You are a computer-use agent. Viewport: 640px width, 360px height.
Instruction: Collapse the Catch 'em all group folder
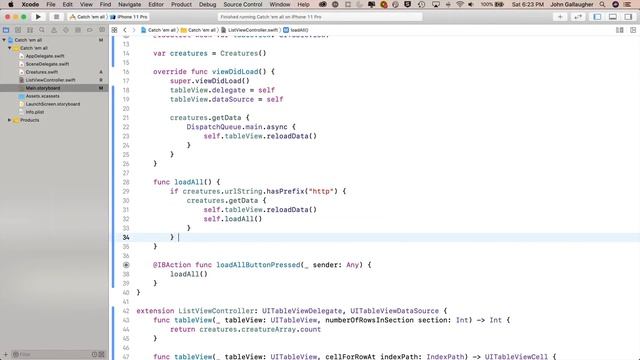pos(10,48)
